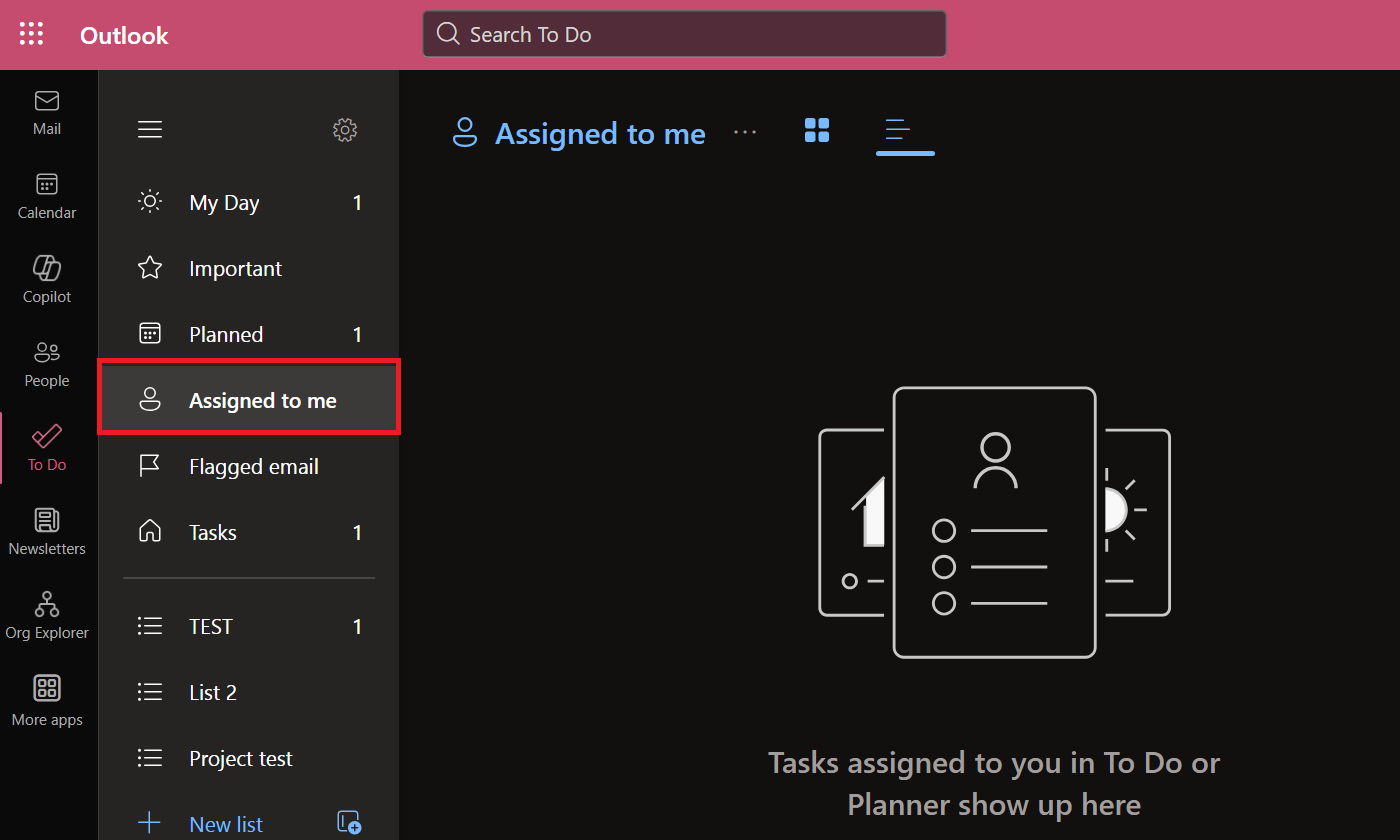Screen dimensions: 1400x840
Task: Select the Planned list showing one task
Action: point(226,334)
